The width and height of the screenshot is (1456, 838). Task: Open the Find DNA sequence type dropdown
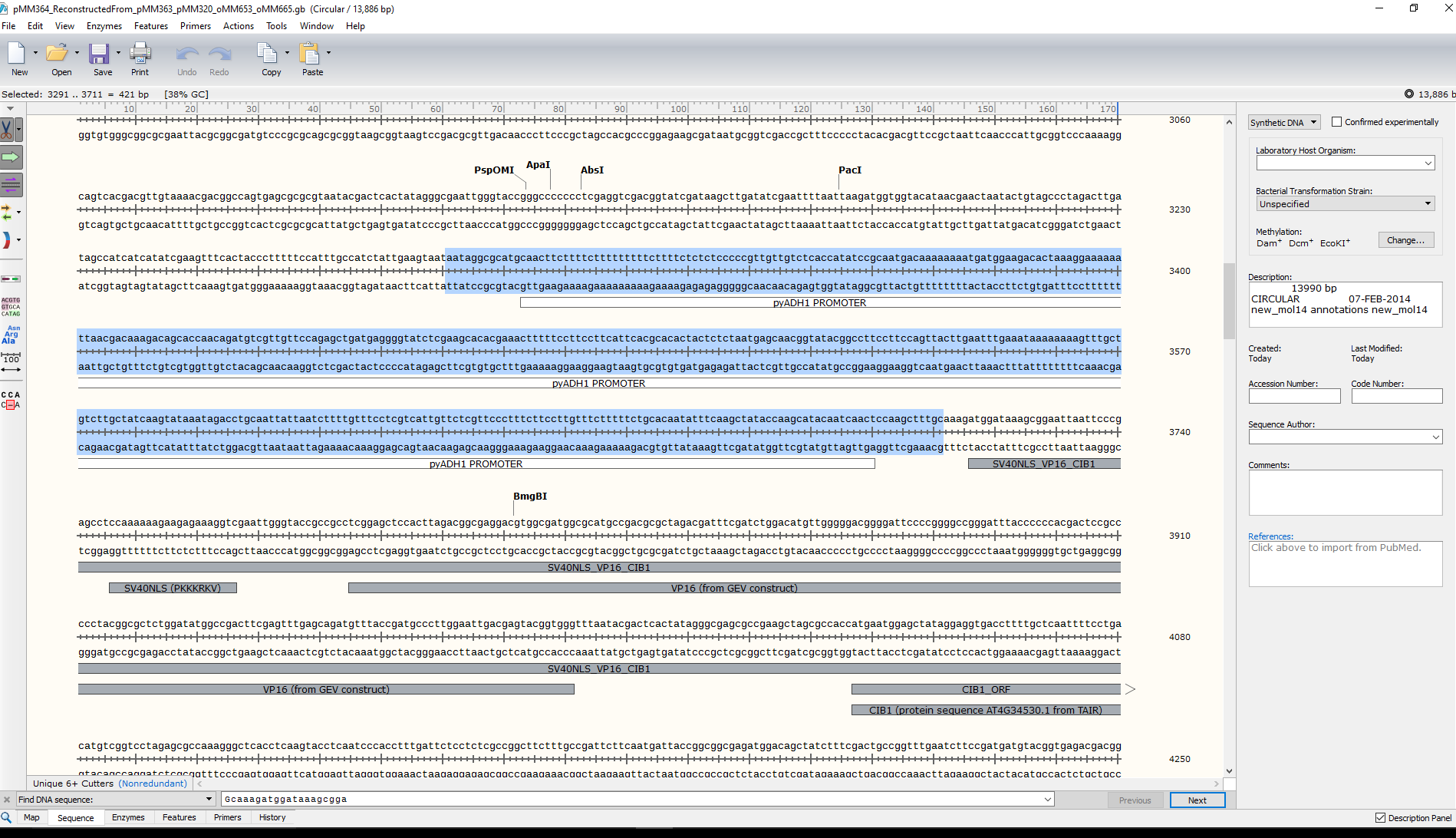coord(209,800)
